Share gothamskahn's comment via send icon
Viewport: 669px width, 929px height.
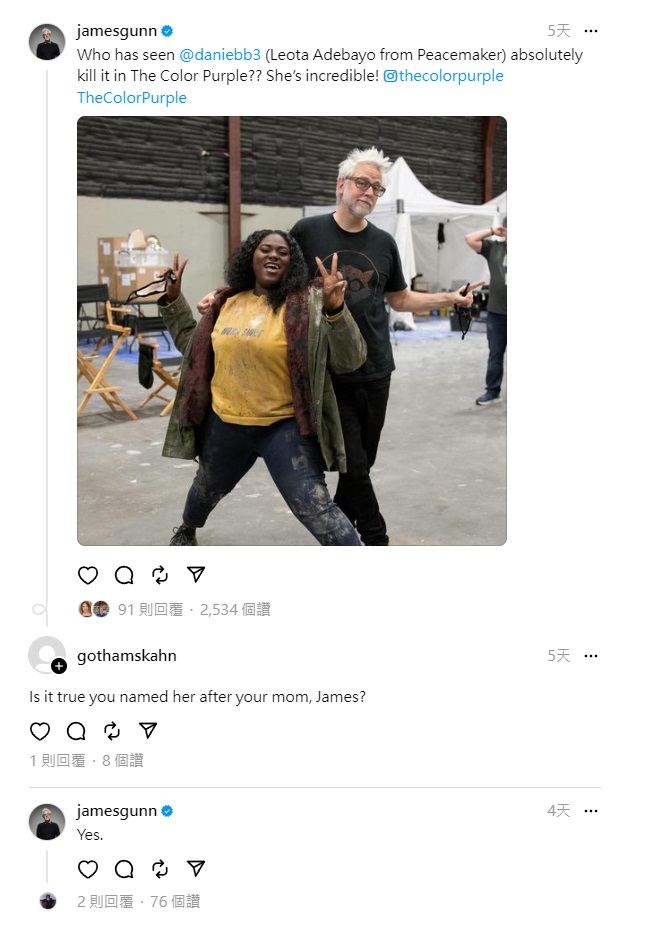click(x=148, y=731)
